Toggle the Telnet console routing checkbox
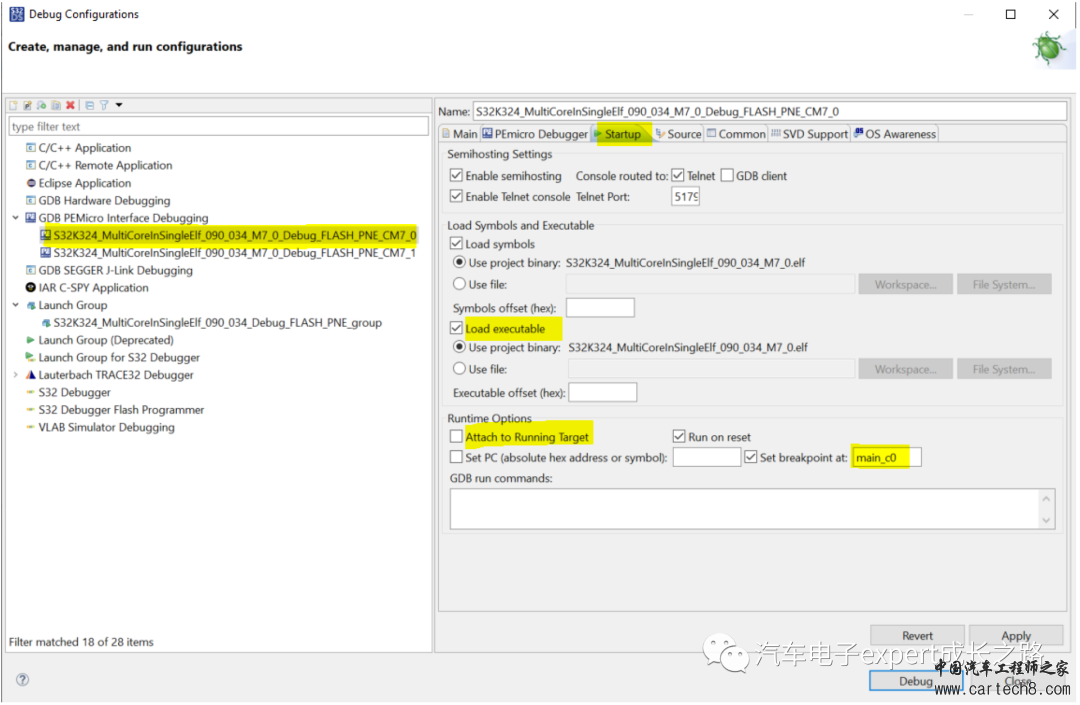Screen dimensions: 1080x705 point(678,176)
